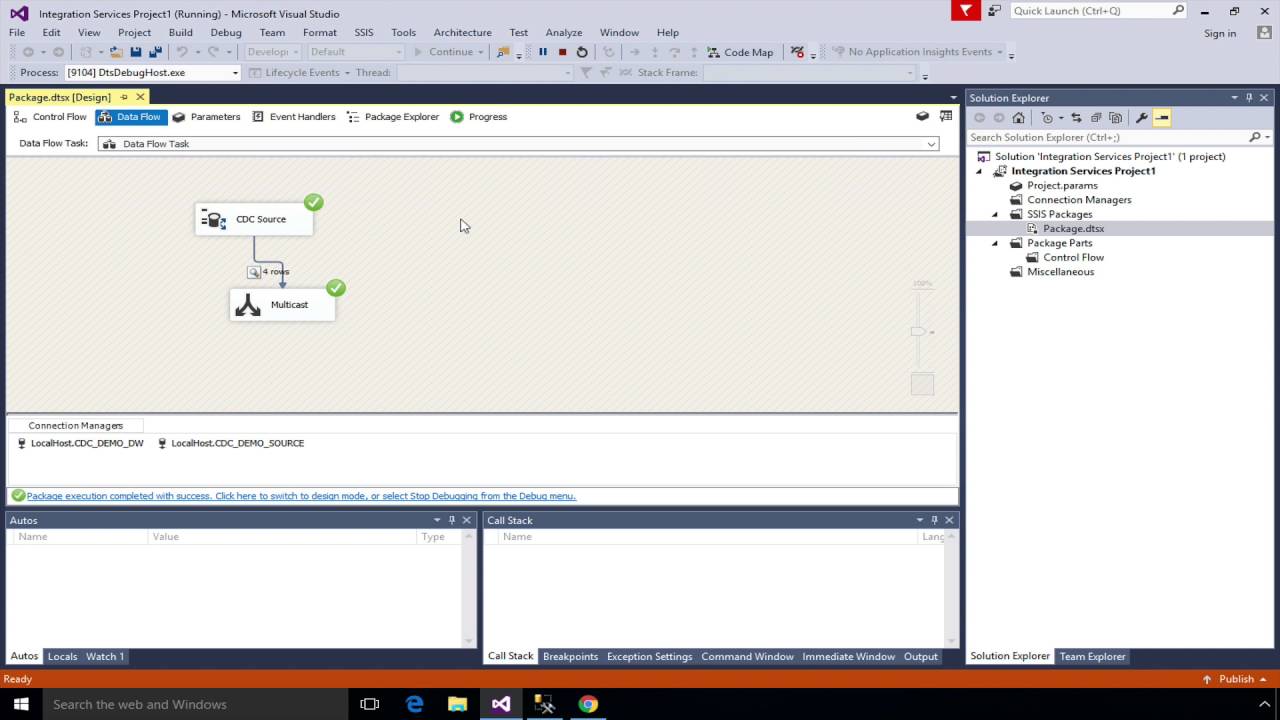Screen dimensions: 1280x720
Task: Click Windows taskbar search box
Action: (x=195, y=704)
